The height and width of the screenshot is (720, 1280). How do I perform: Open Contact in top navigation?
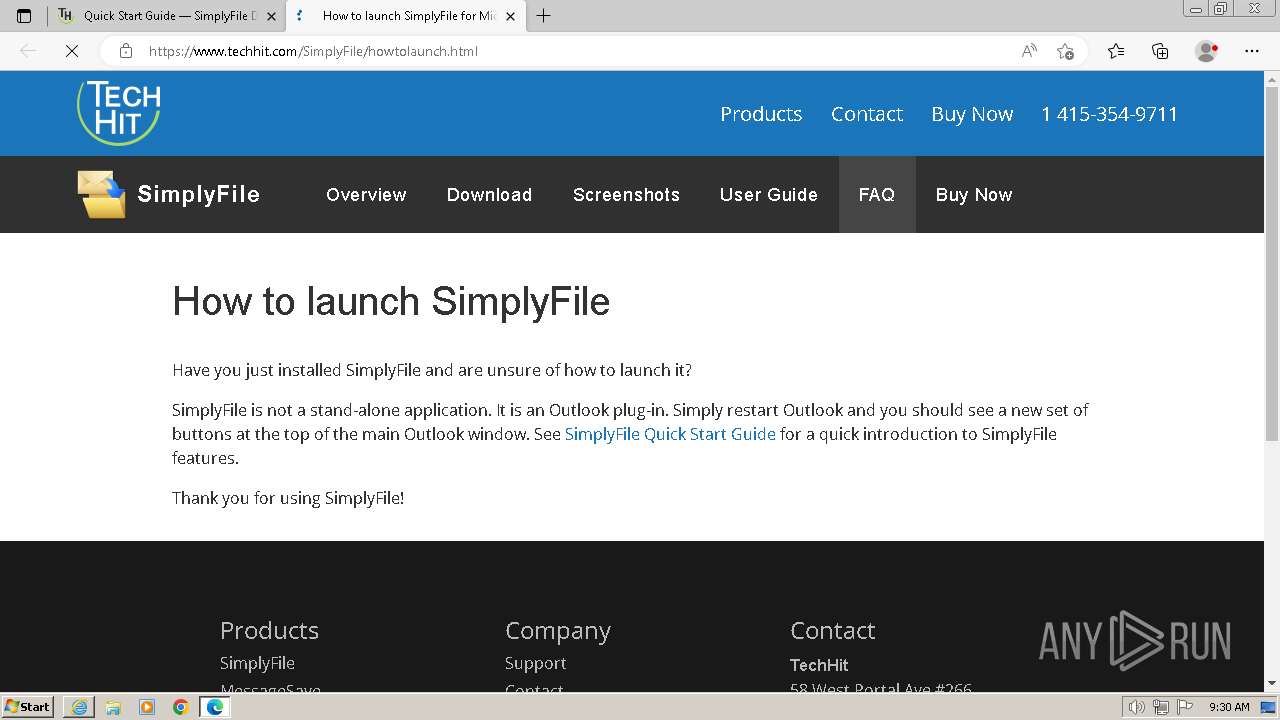pyautogui.click(x=867, y=114)
